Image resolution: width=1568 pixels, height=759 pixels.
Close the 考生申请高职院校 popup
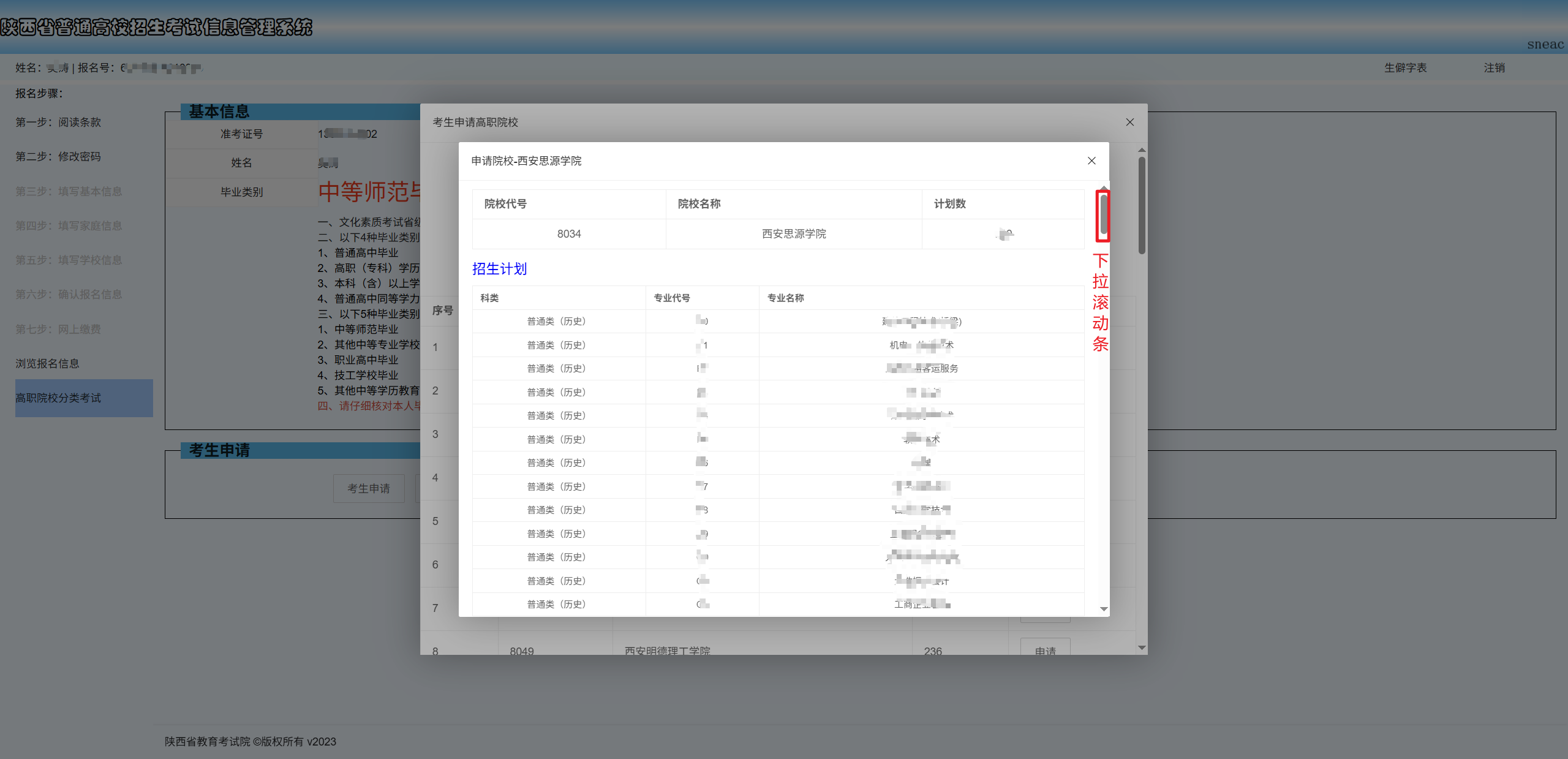click(1130, 122)
